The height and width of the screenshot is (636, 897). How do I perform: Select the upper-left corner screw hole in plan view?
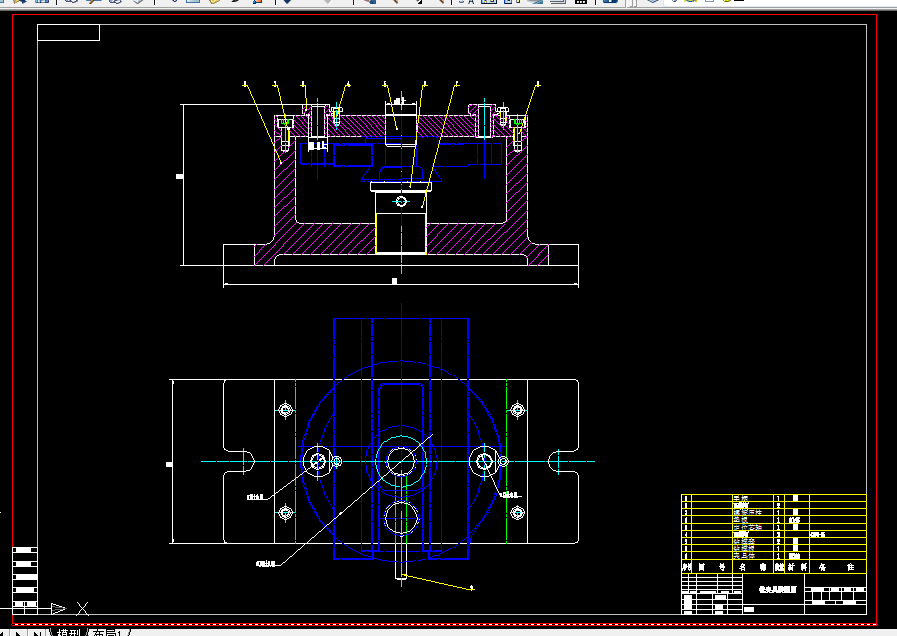[285, 410]
